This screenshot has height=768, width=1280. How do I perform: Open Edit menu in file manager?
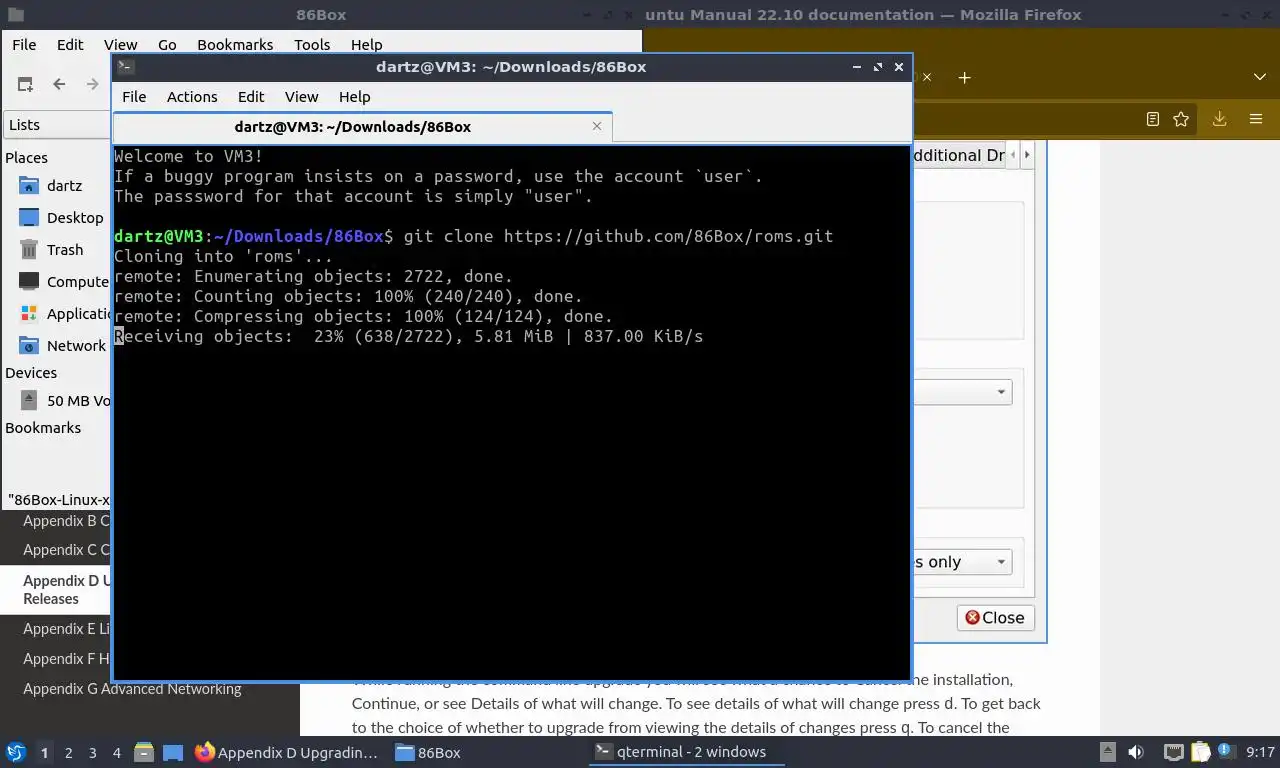coord(70,45)
